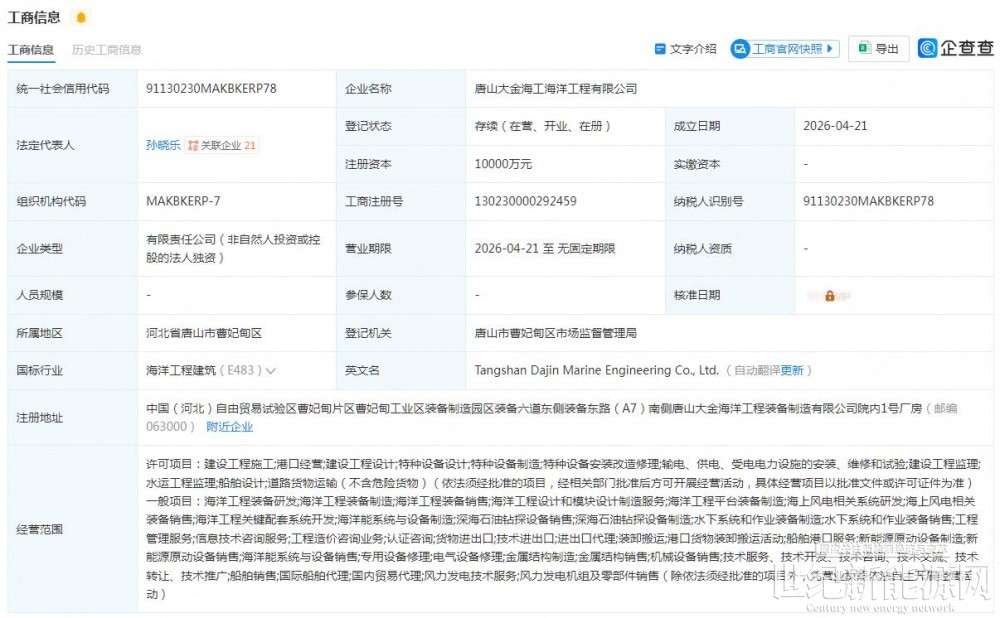Click the 关联企业 network icon
Viewport: 1000px width, 618px height.
[193, 145]
